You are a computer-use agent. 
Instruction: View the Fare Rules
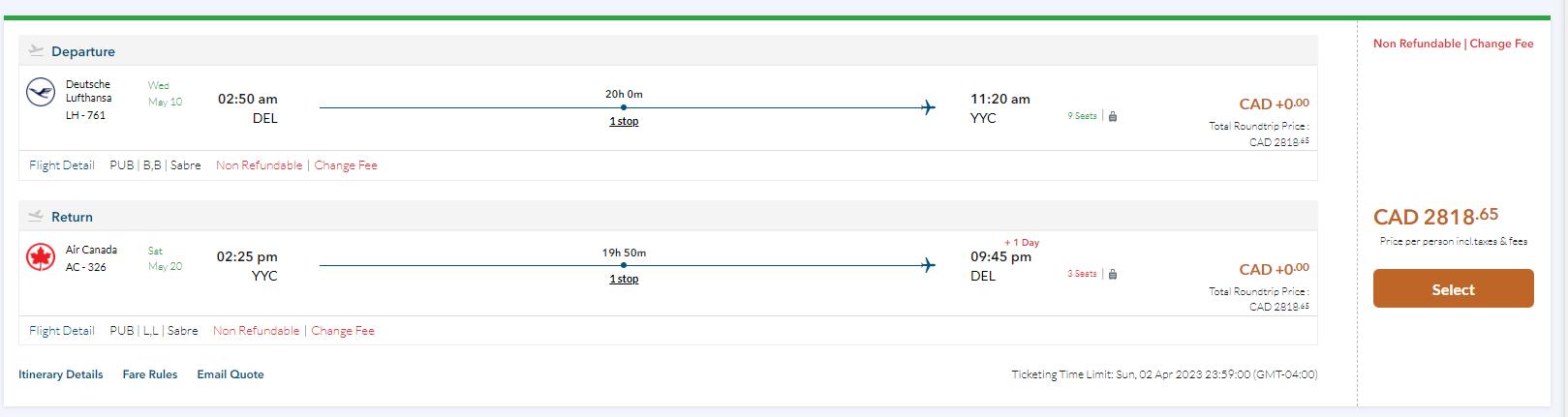tap(150, 374)
